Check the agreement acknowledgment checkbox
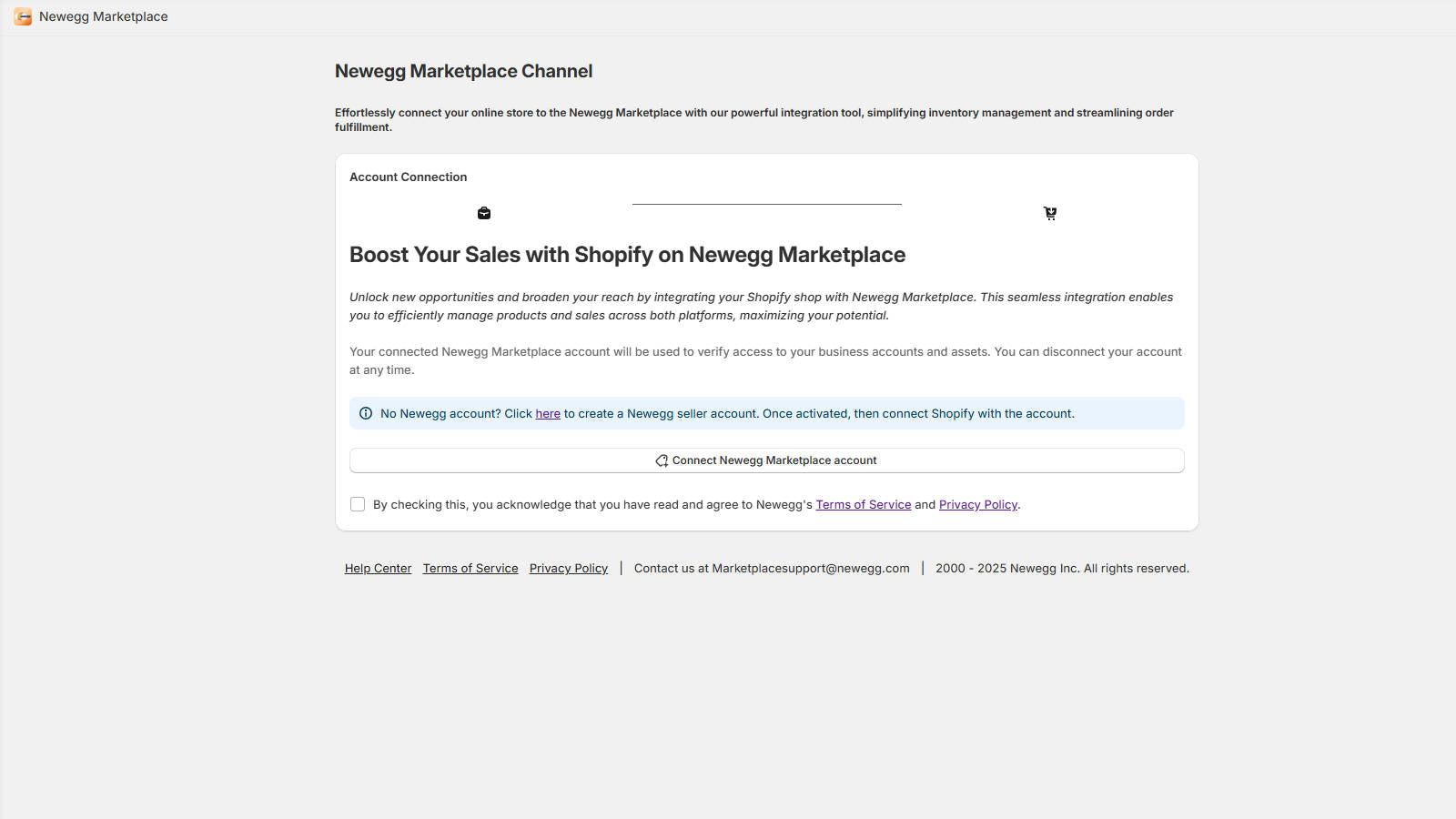 tap(358, 504)
